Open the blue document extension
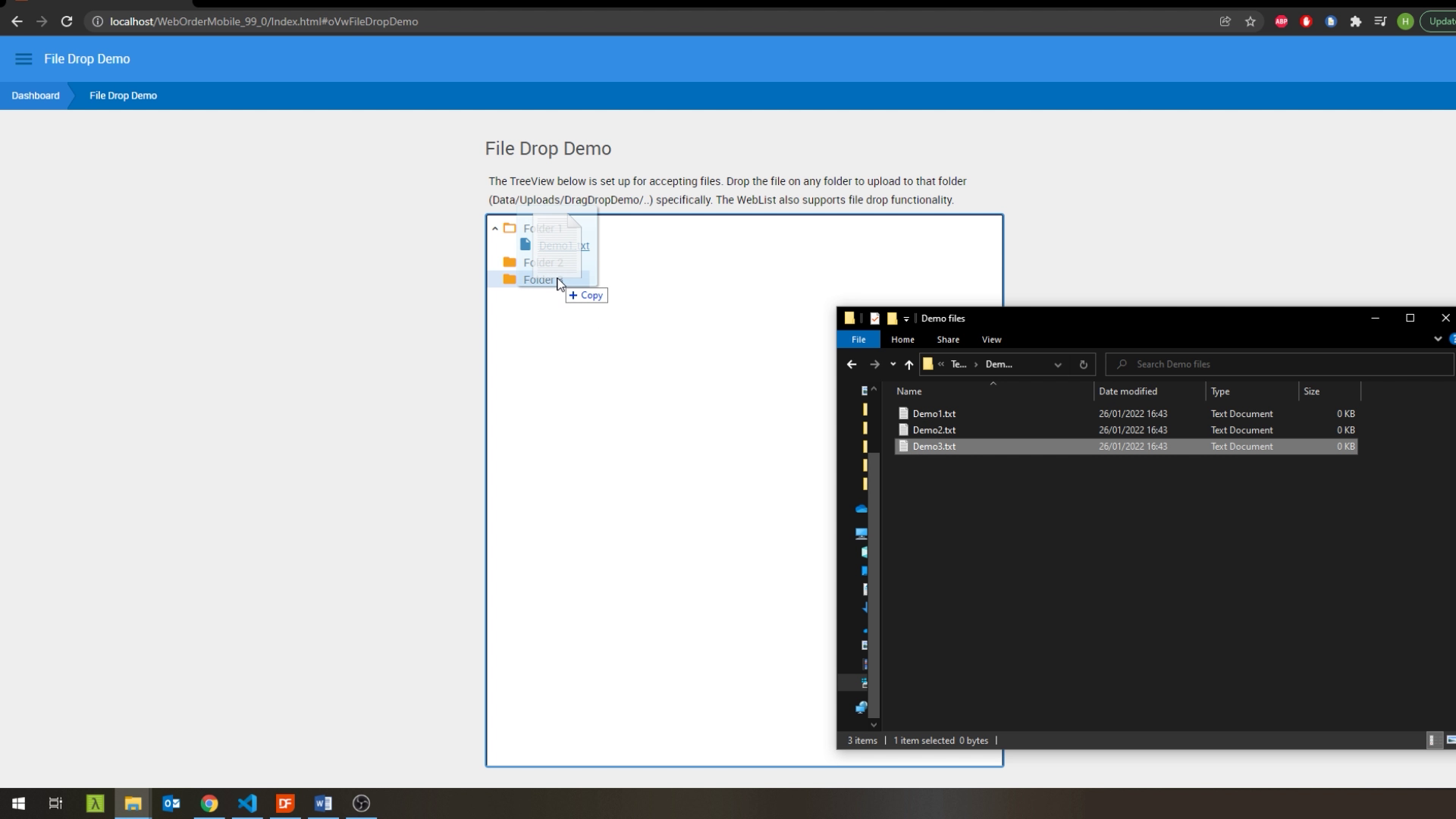Image resolution: width=1456 pixels, height=819 pixels. 1331,21
